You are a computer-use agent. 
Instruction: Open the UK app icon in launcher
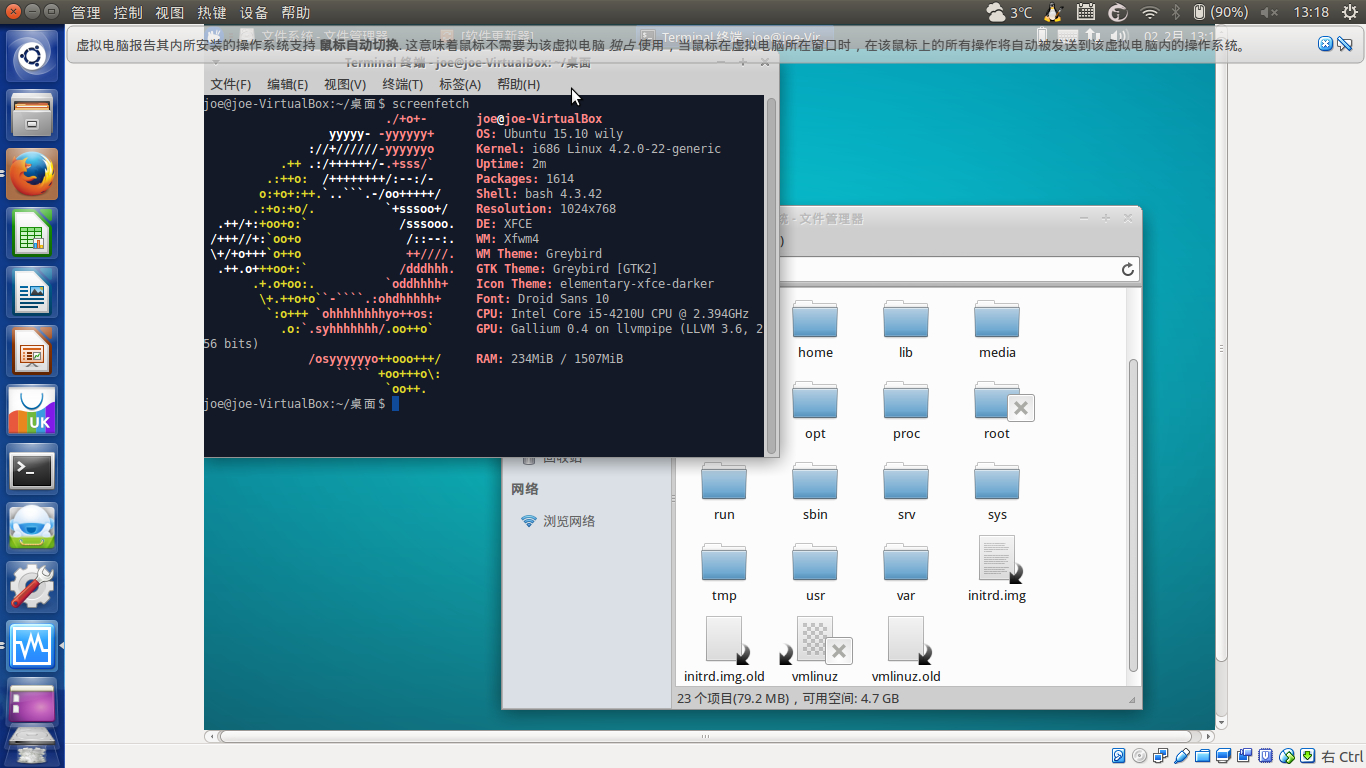coord(33,410)
